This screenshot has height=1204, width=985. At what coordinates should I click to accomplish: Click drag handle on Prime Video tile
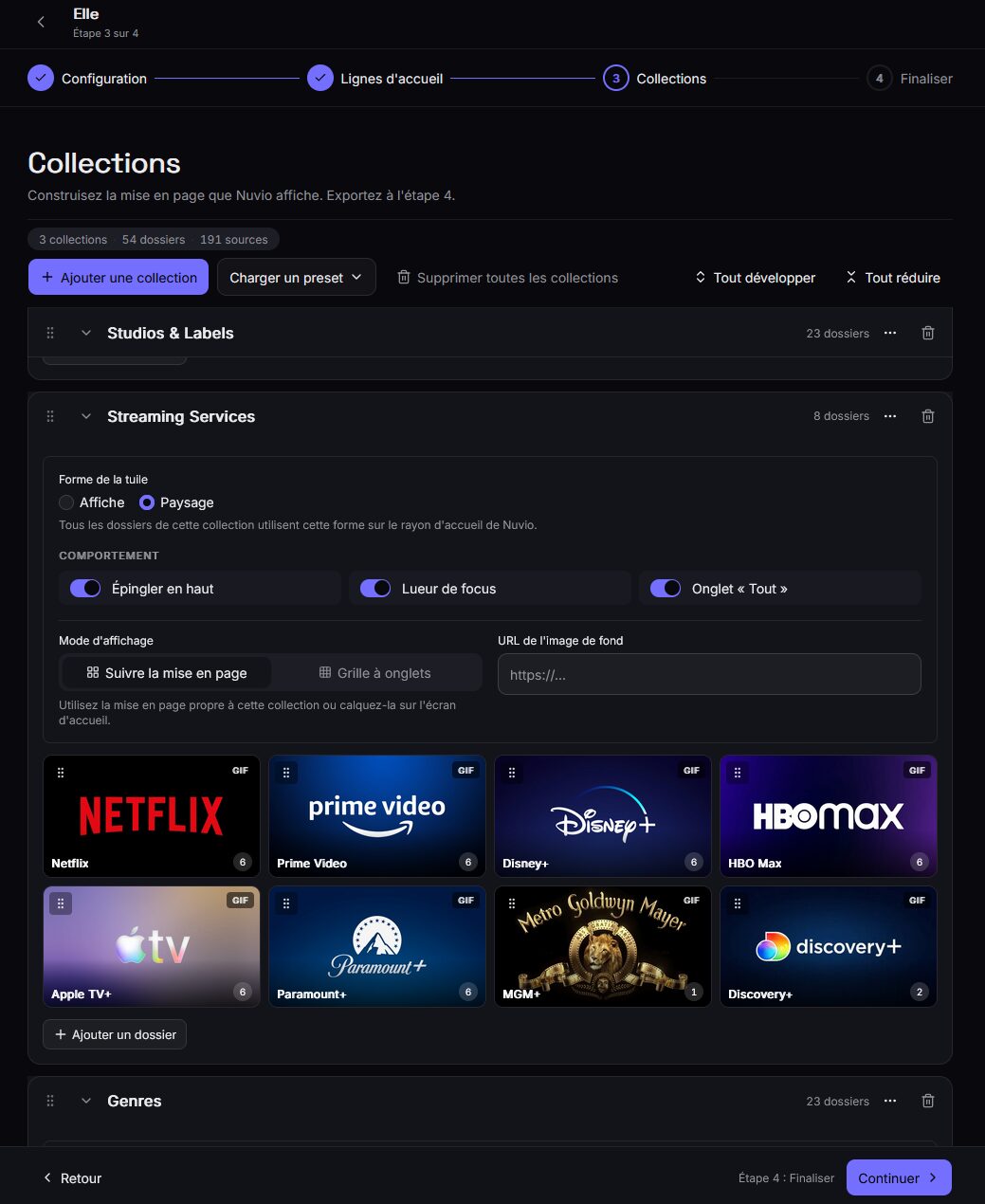(x=286, y=773)
